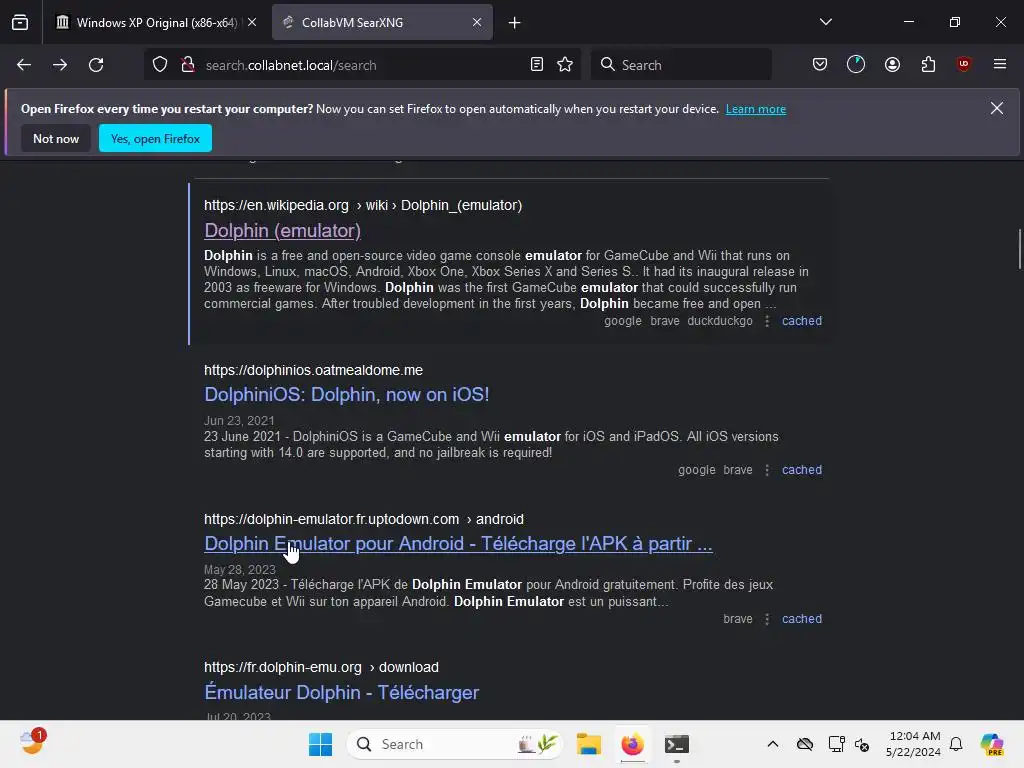Expand options dots on Wikipedia result
This screenshot has width=1024, height=768.
(767, 321)
